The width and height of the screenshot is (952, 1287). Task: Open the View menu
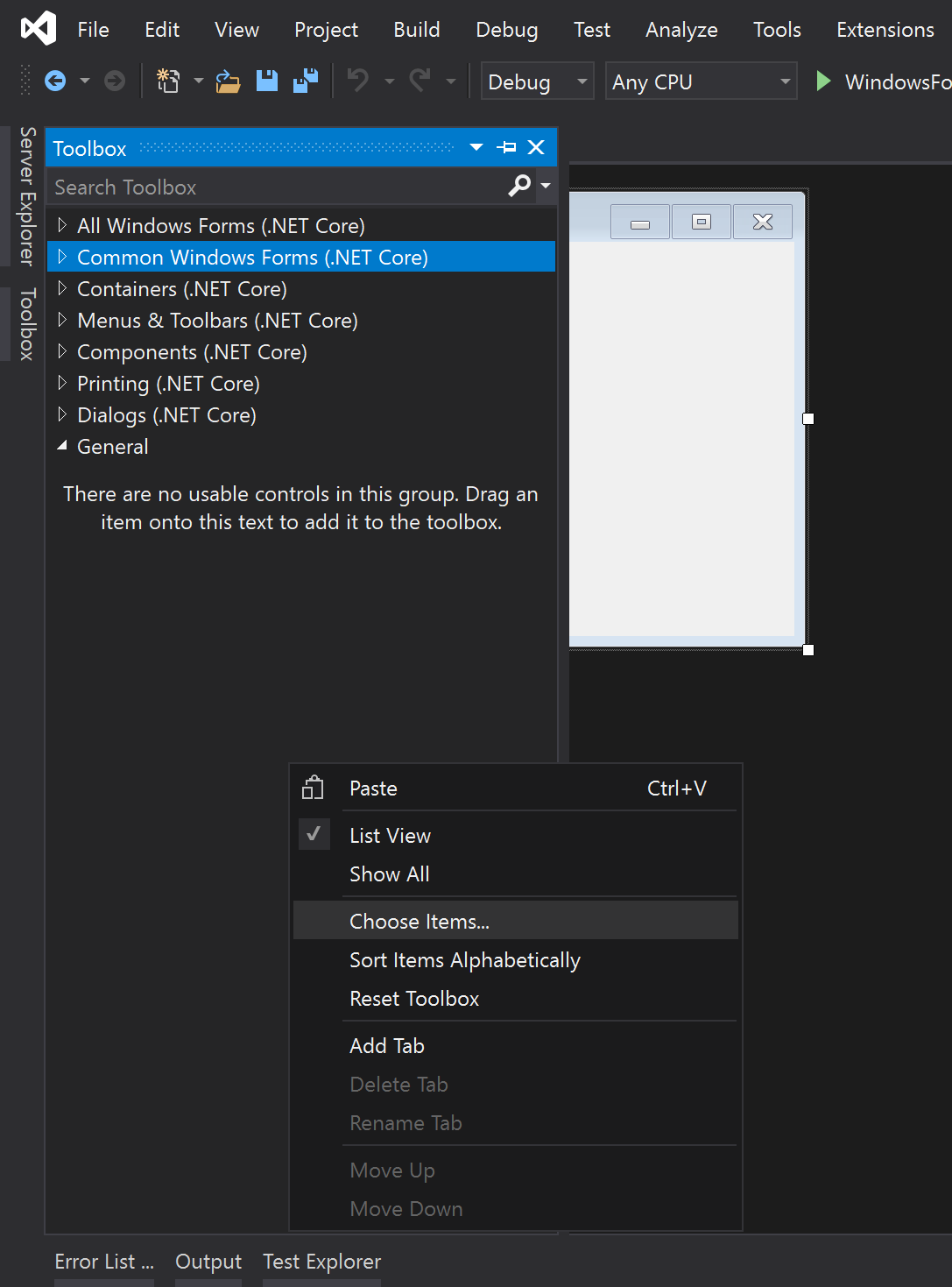click(x=236, y=30)
